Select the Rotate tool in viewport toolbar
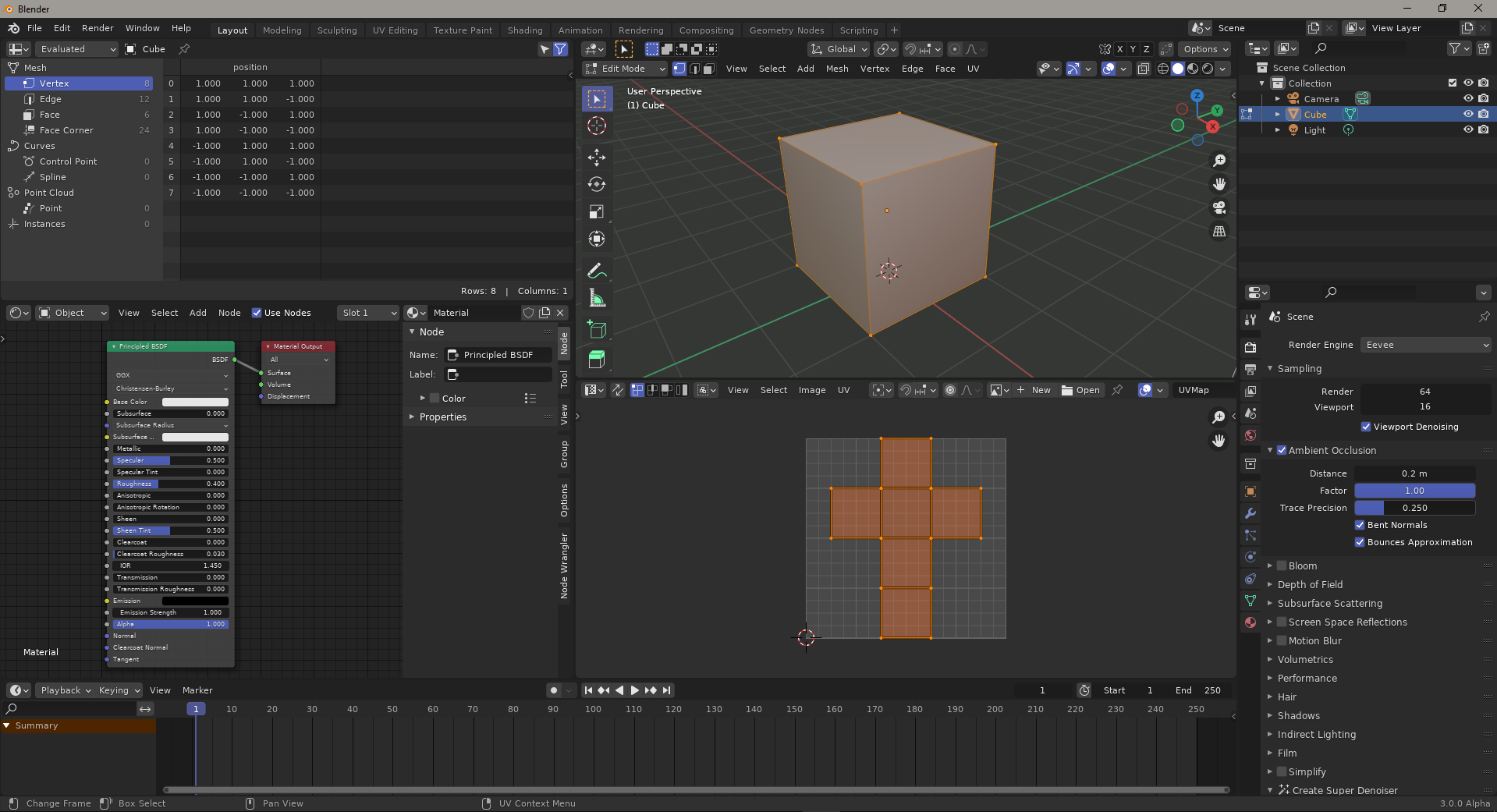The width and height of the screenshot is (1497, 812). click(x=597, y=185)
